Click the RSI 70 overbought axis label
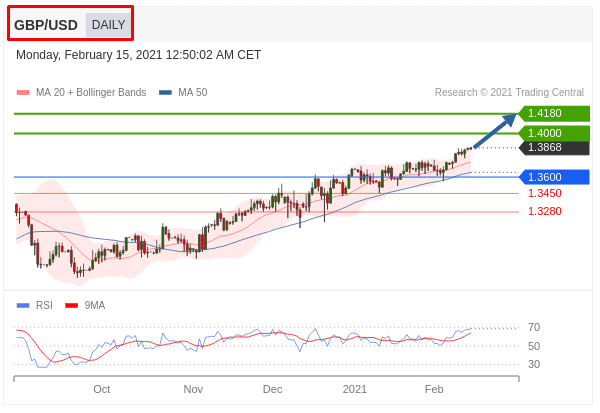 pyautogui.click(x=534, y=327)
